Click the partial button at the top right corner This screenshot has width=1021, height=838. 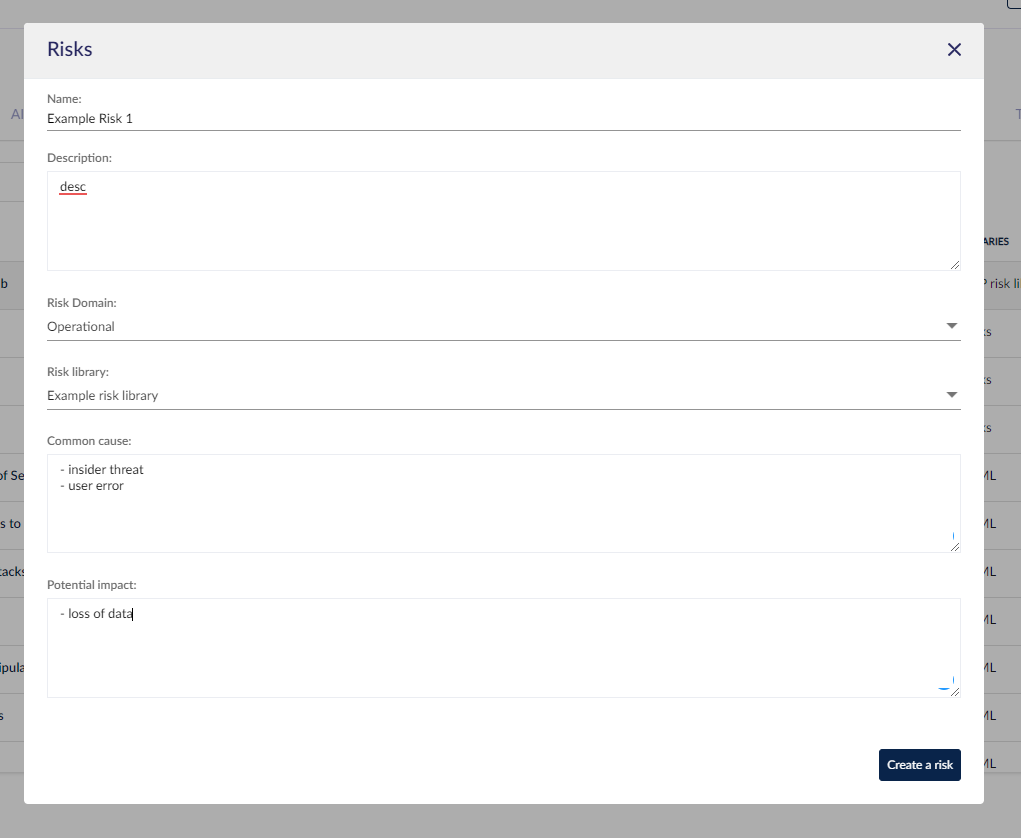pyautogui.click(x=1013, y=5)
